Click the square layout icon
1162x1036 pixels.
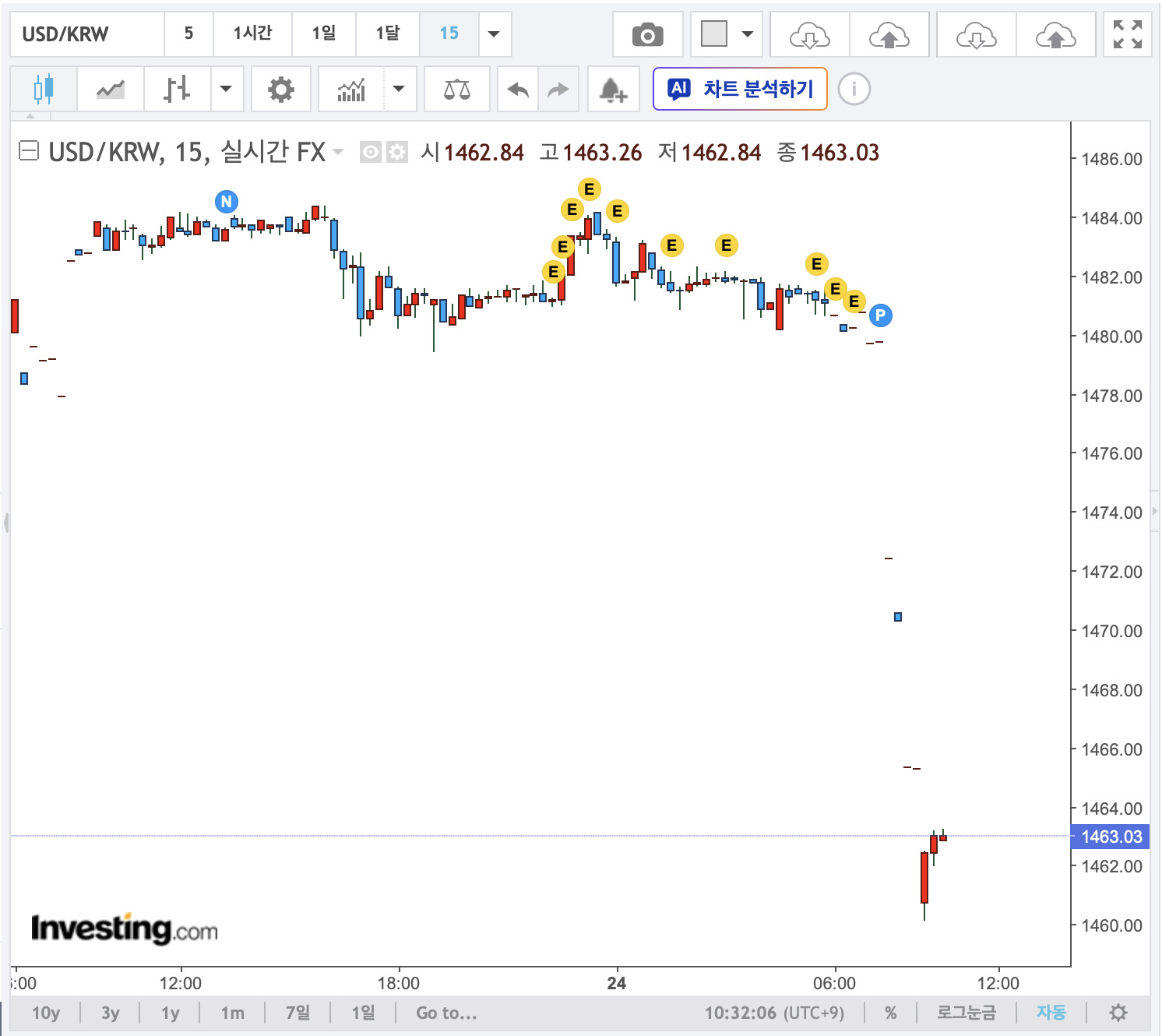point(714,33)
